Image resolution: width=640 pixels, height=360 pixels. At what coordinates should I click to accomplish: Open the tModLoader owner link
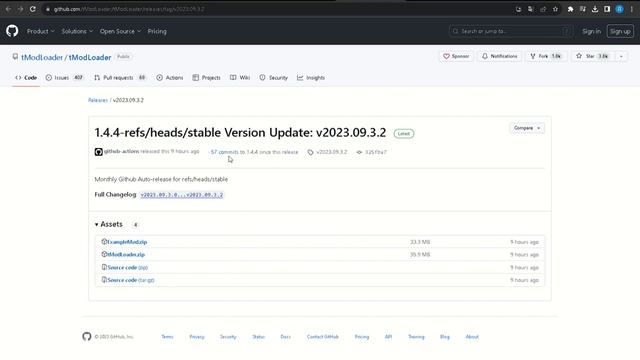[42, 57]
